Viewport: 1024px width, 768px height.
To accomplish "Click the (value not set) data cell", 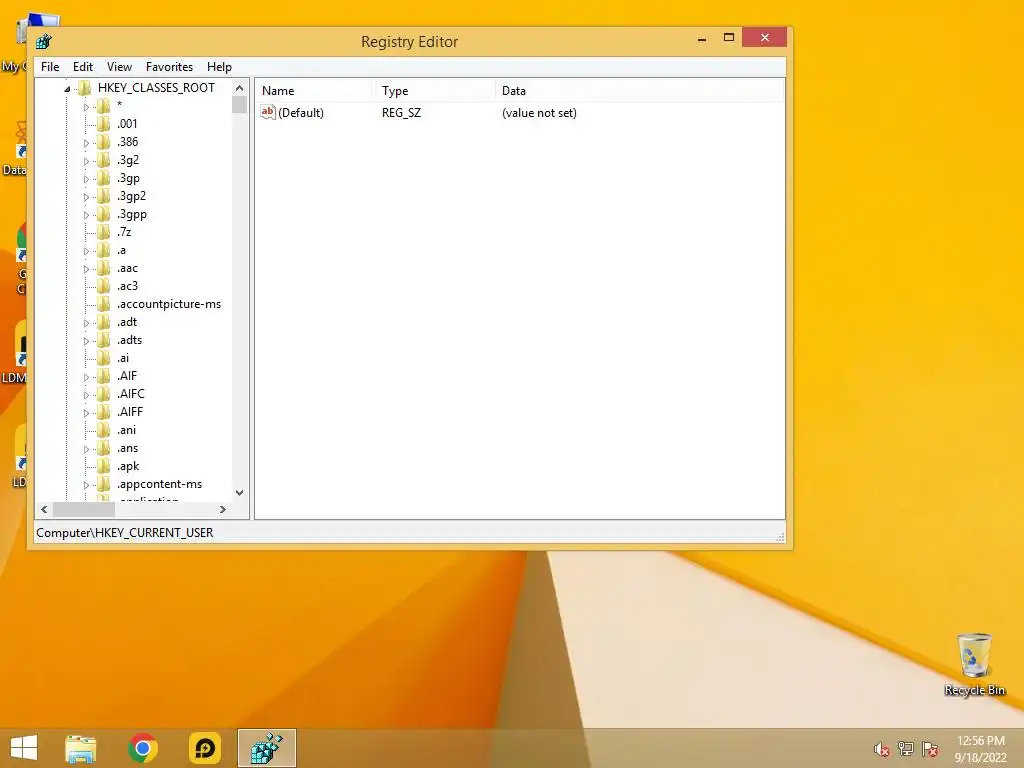I will pyautogui.click(x=539, y=112).
